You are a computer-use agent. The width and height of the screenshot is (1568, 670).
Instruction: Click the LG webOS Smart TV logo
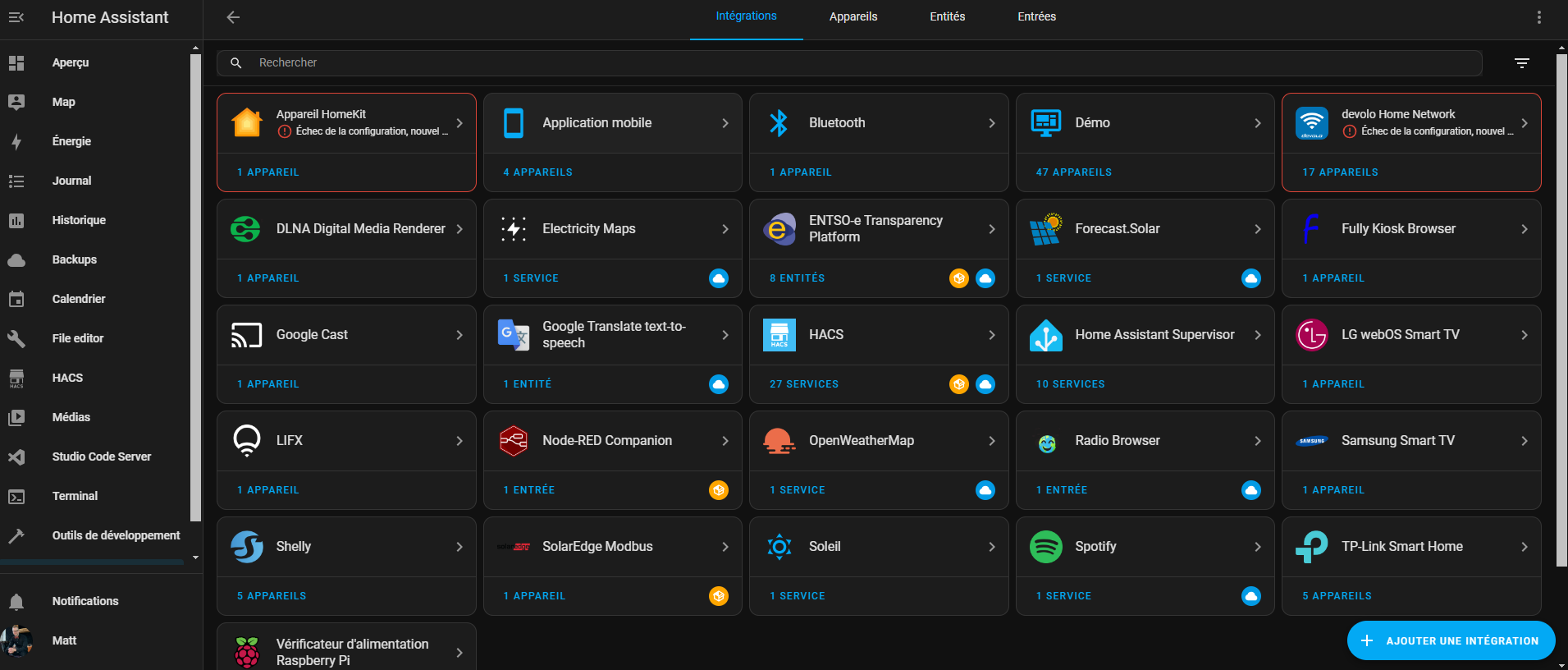click(x=1312, y=335)
